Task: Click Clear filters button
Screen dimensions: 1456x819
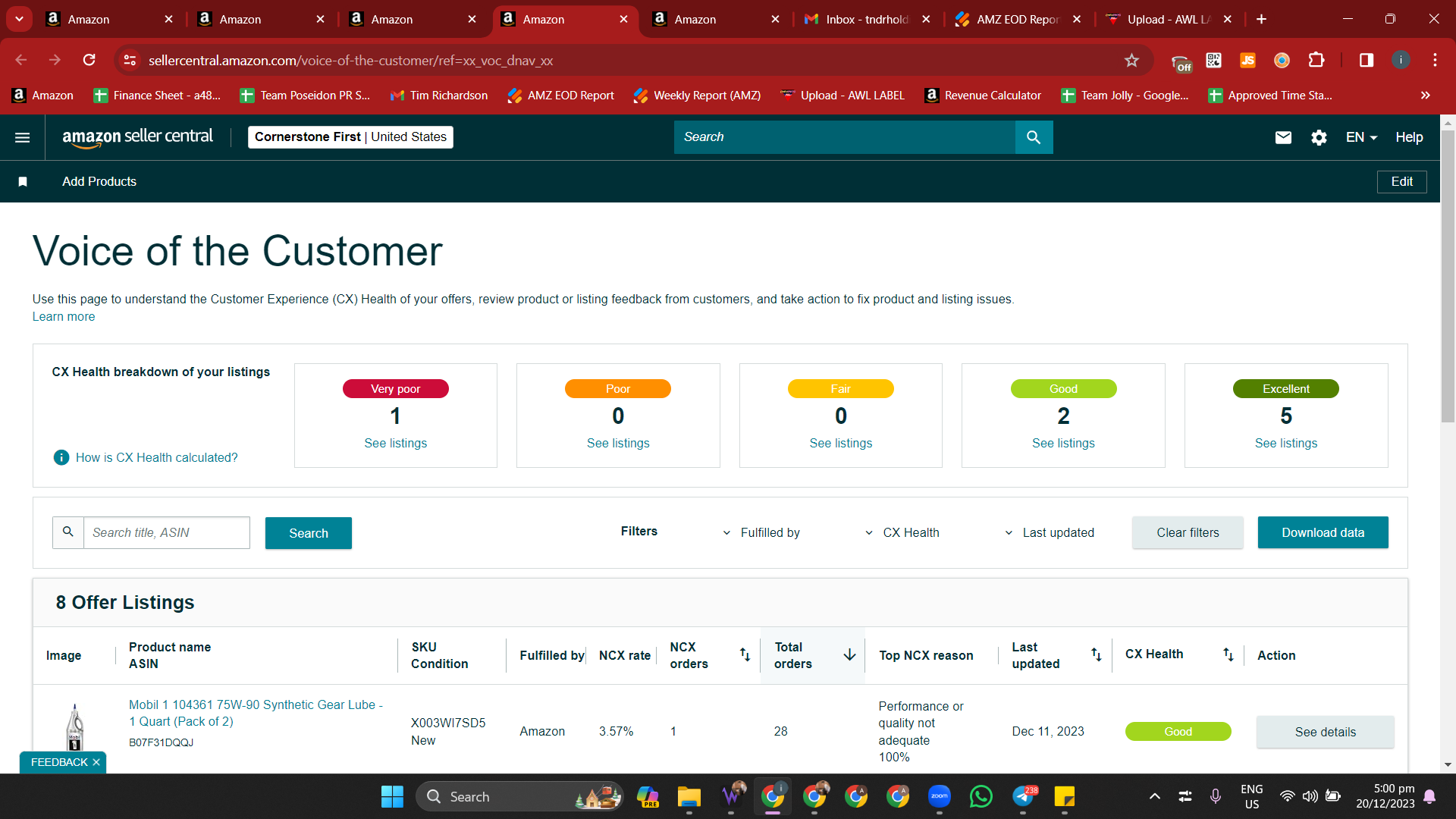Action: [x=1188, y=532]
